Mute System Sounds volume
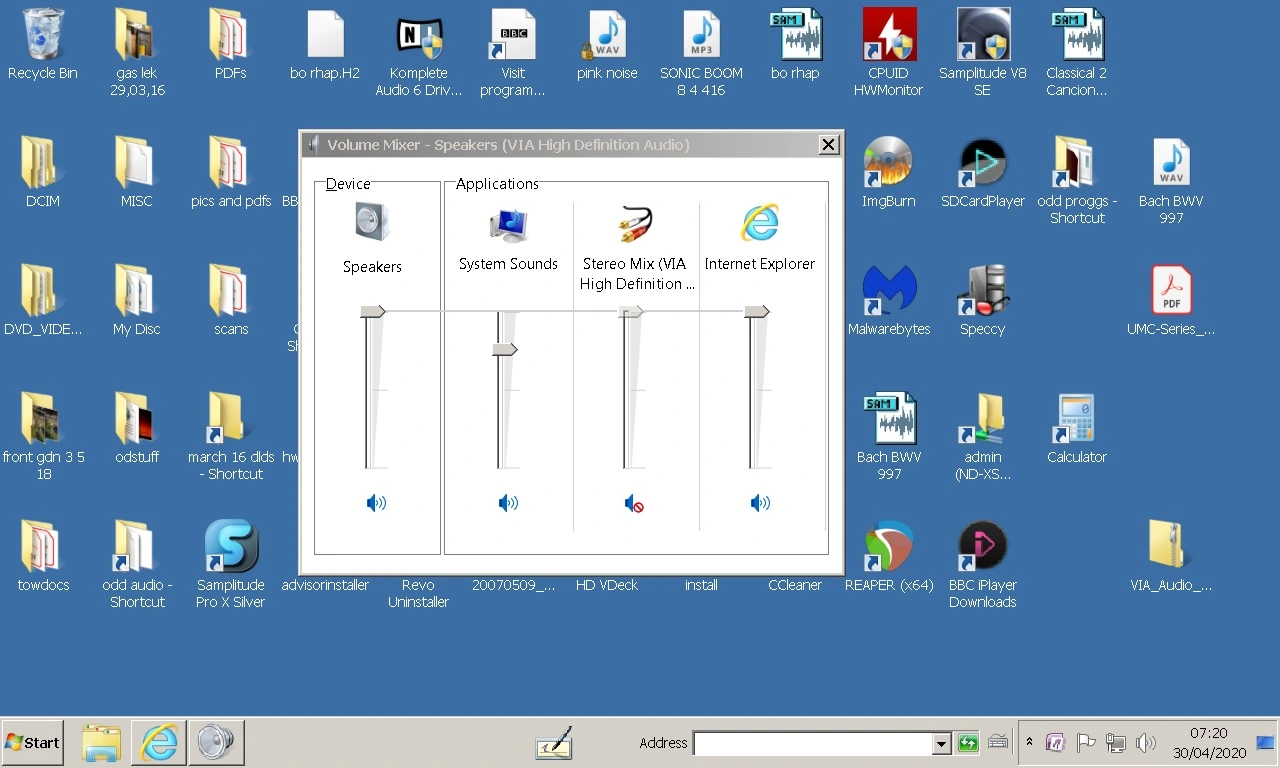 508,503
